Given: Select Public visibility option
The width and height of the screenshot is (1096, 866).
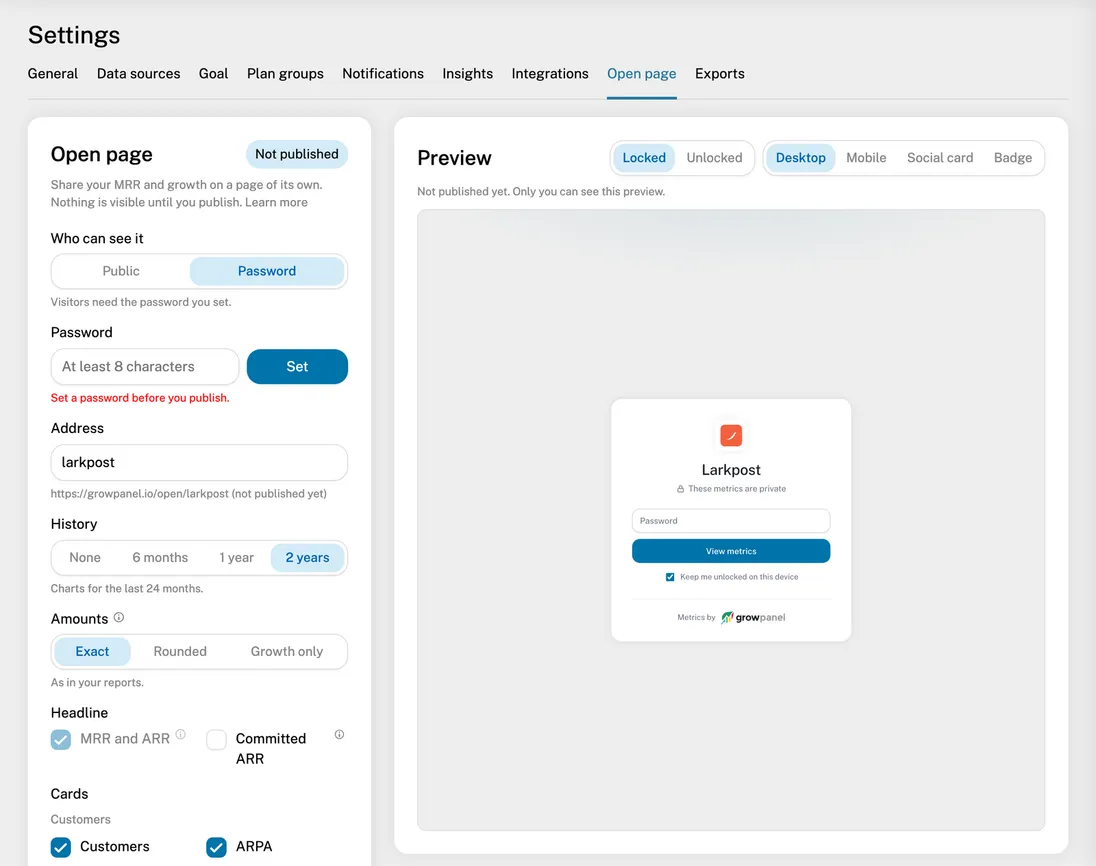Looking at the screenshot, I should tap(121, 271).
